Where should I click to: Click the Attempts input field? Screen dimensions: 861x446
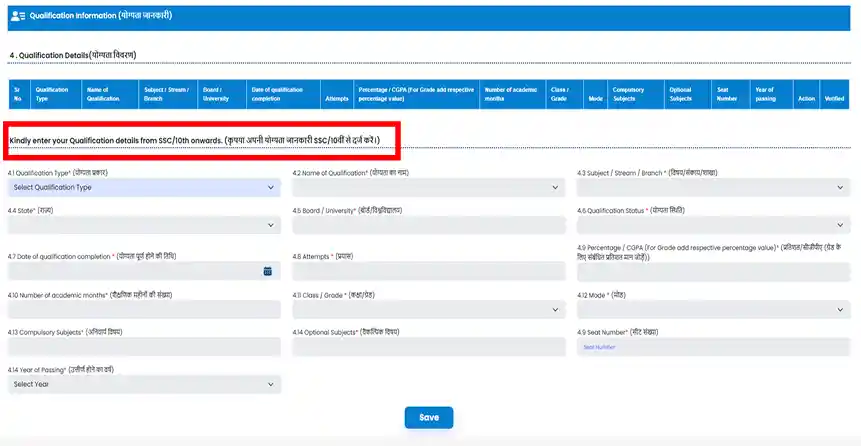coord(428,271)
